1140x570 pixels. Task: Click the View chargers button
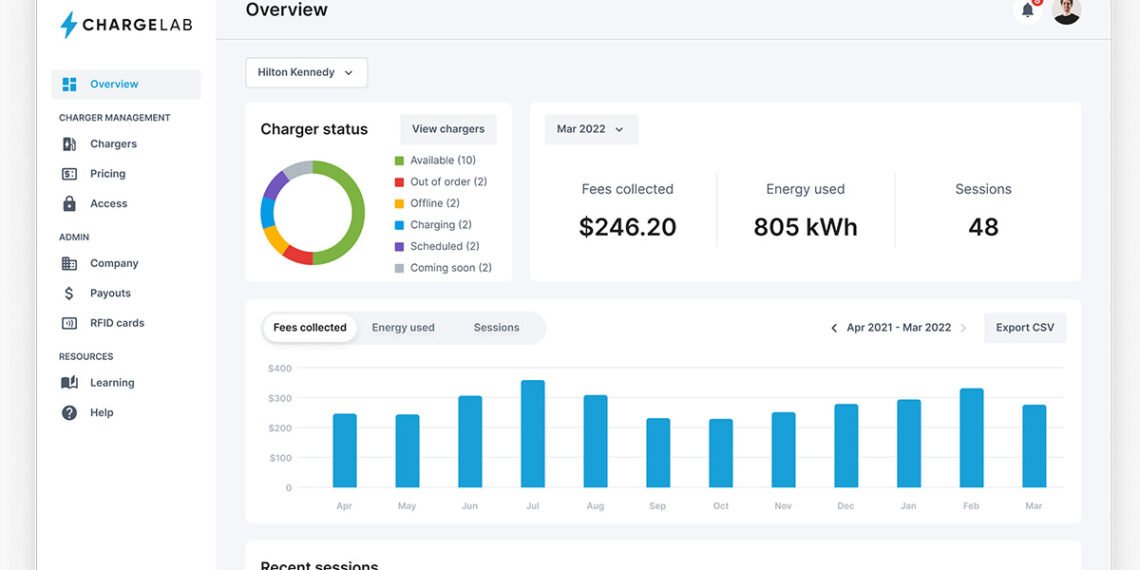tap(448, 129)
